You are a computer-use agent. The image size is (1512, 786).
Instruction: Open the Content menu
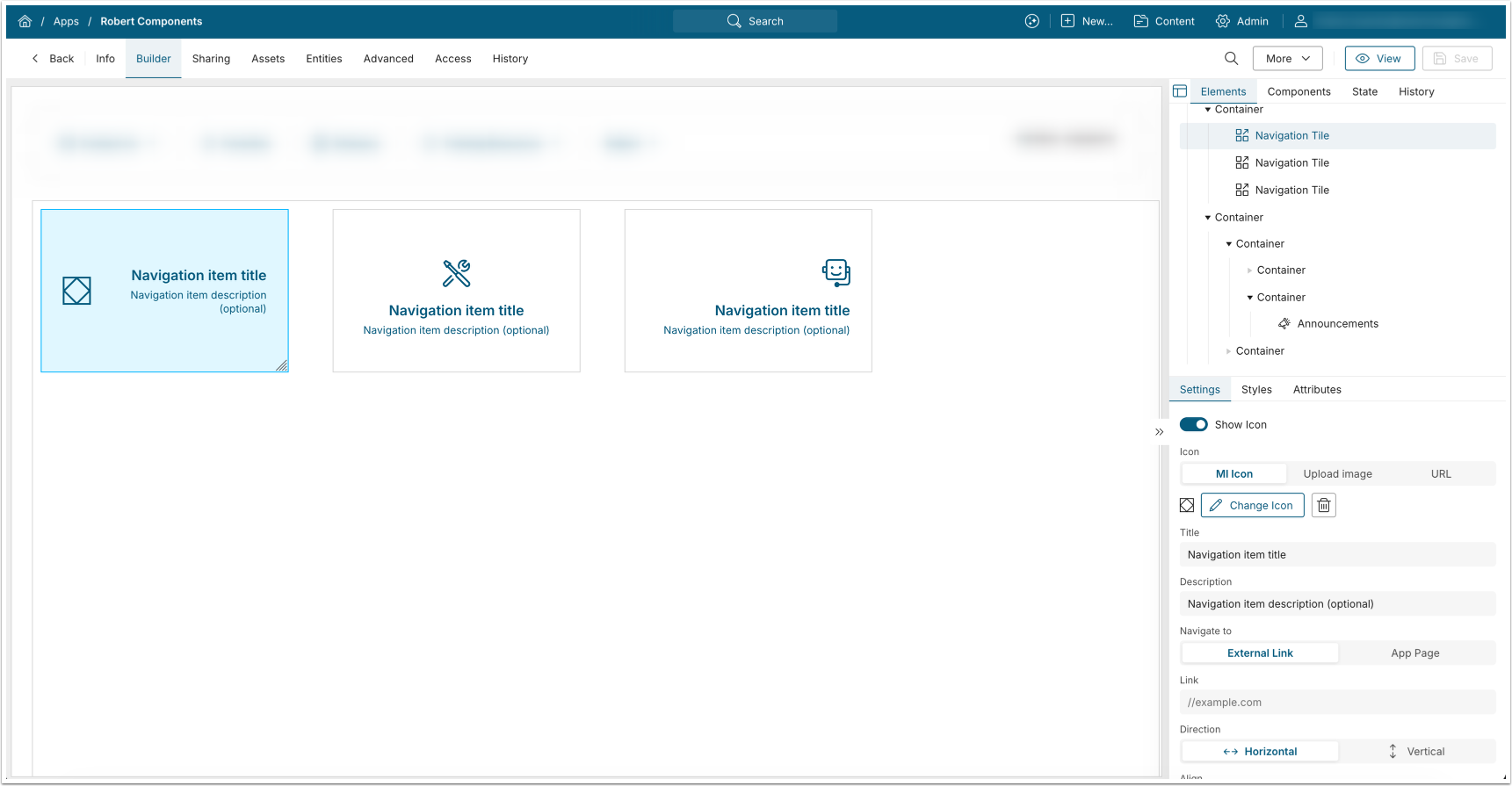coord(1164,21)
